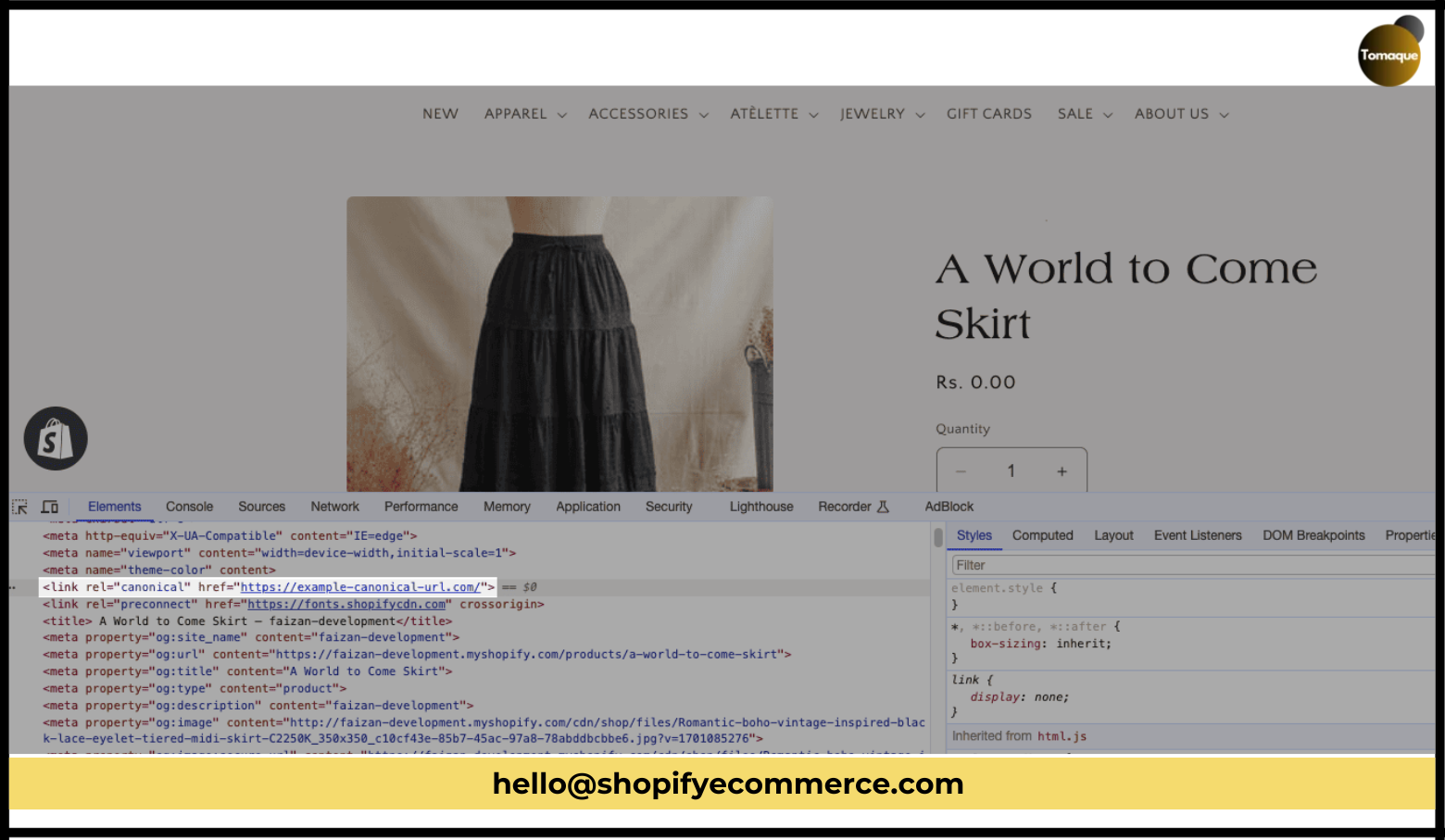
Task: Switch to the Memory tab
Action: (x=507, y=507)
